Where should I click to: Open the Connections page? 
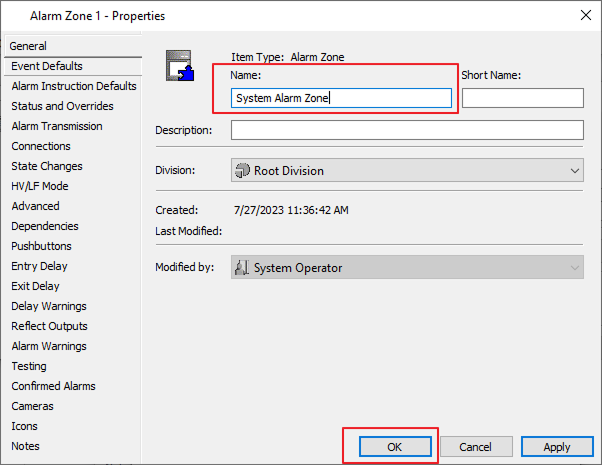(41, 146)
